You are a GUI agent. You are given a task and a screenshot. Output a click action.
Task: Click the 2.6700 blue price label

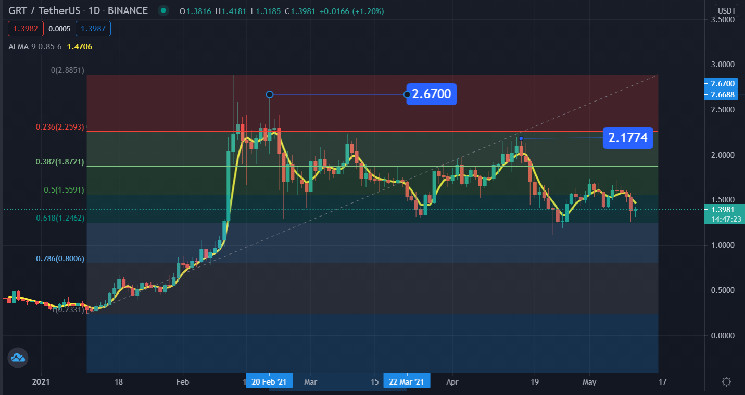tap(431, 94)
